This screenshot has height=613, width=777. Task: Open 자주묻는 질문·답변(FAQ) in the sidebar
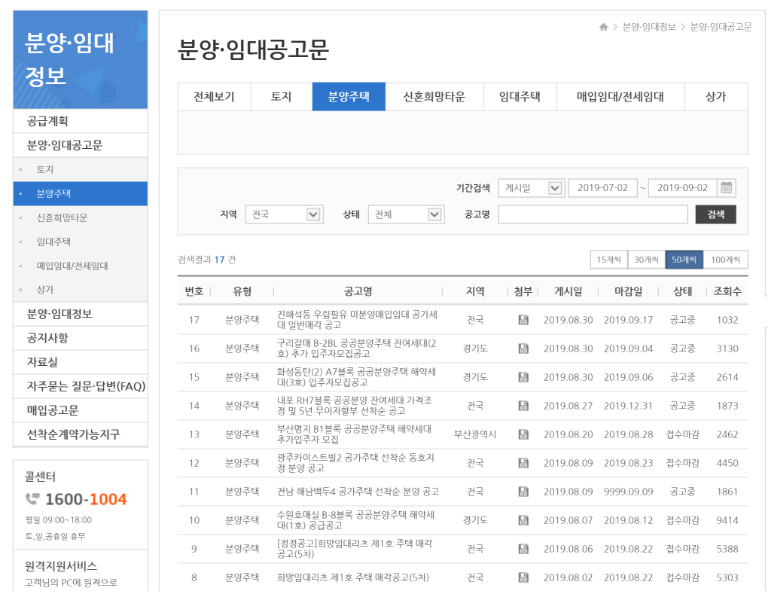[80, 386]
